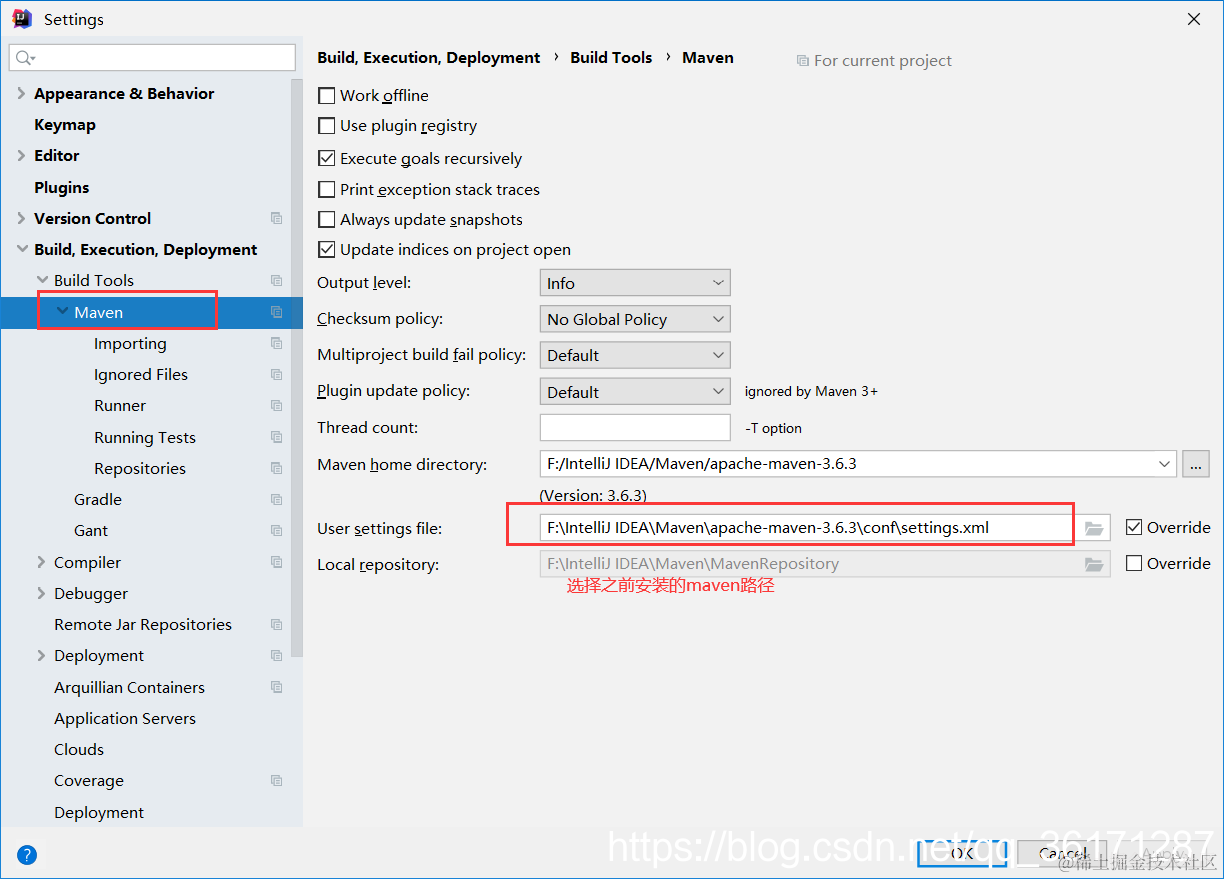Click the project-level icon beside Gradle
The width and height of the screenshot is (1224, 879).
point(277,499)
